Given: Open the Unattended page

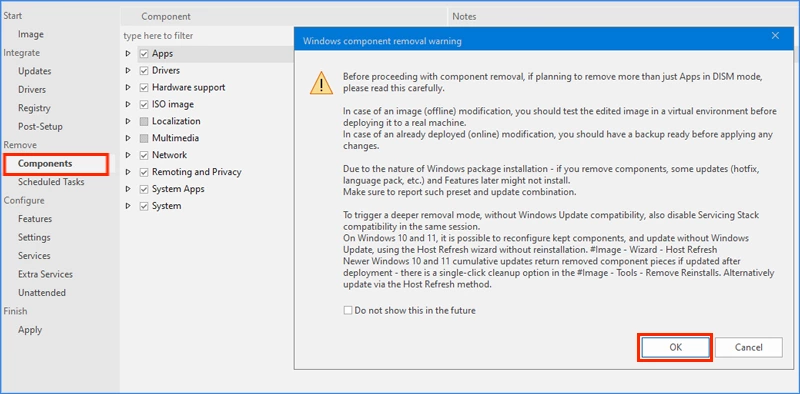Looking at the screenshot, I should (x=42, y=293).
